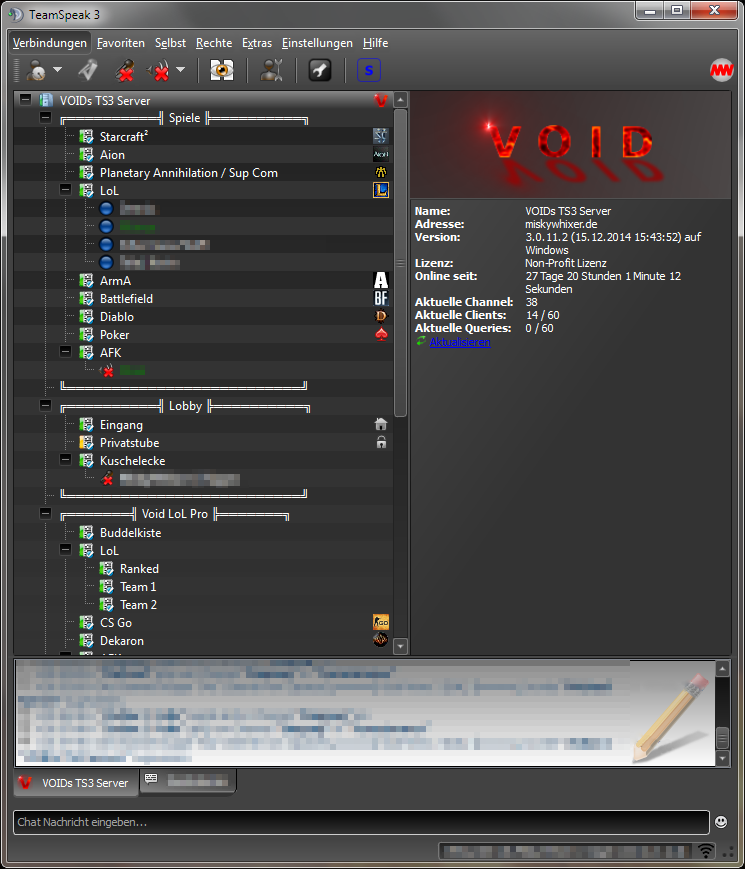This screenshot has width=745, height=869.
Task: Open the Extras menu
Action: click(257, 43)
